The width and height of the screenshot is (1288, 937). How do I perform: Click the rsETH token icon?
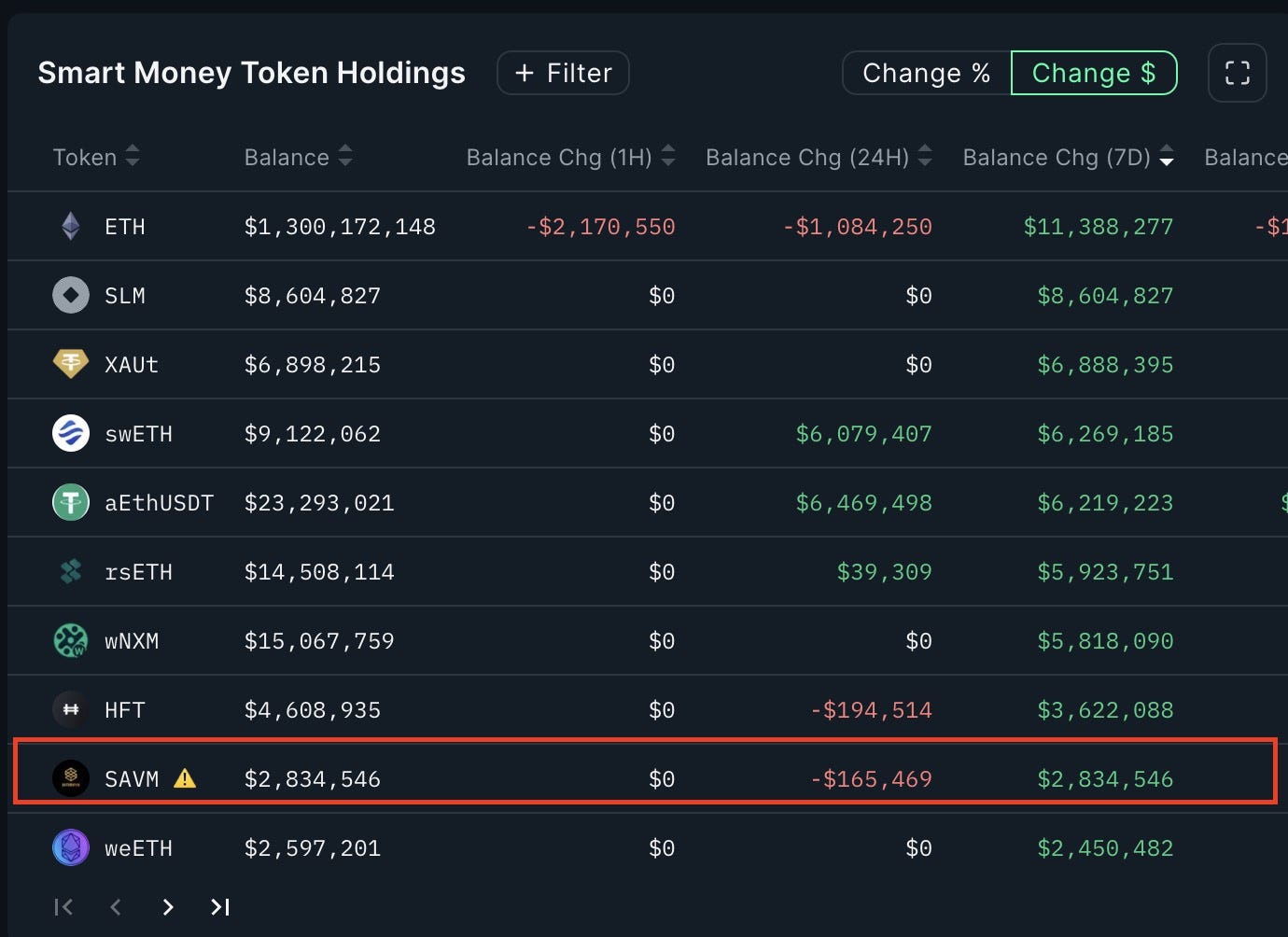coord(71,571)
